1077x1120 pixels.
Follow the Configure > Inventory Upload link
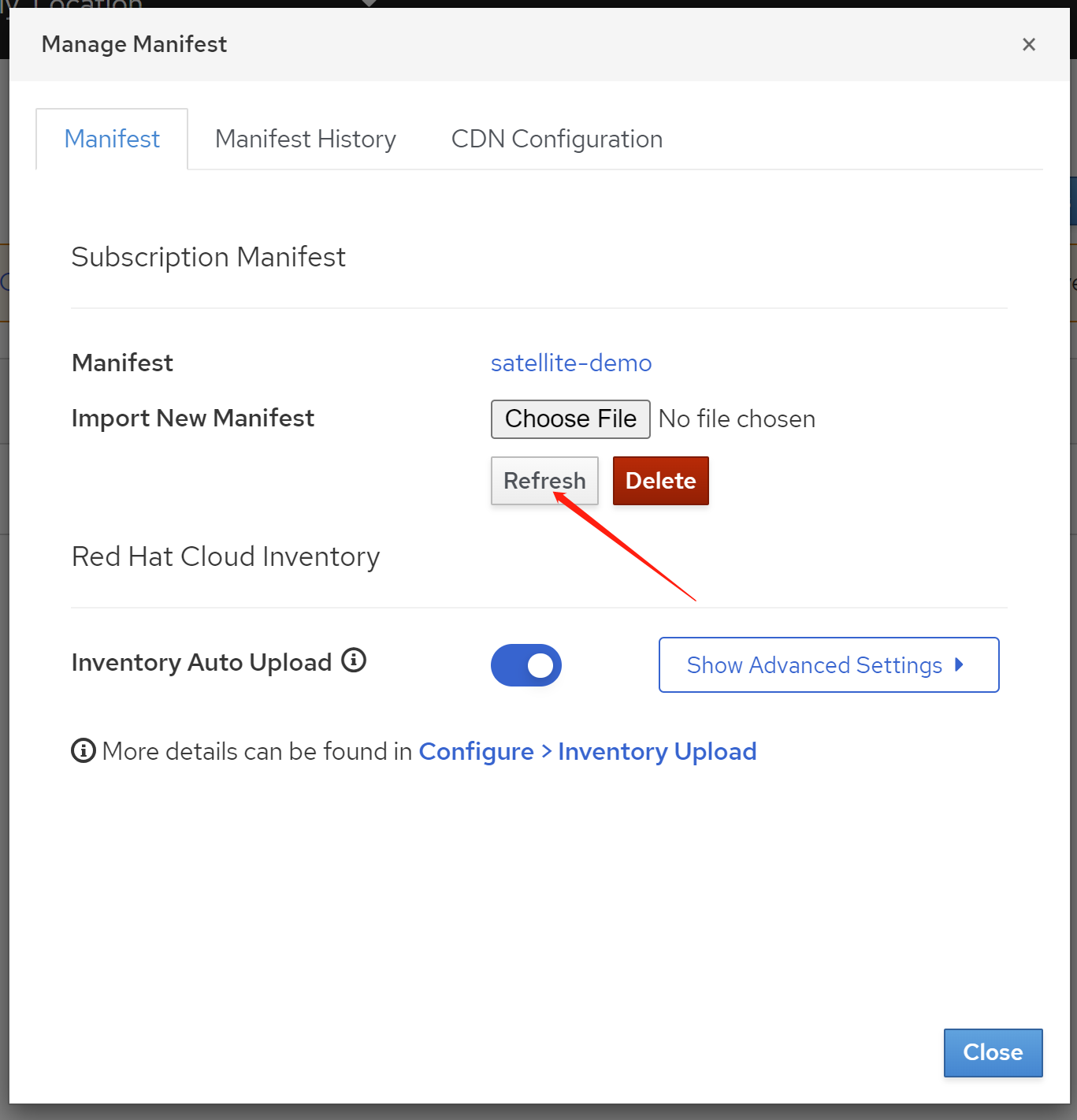(x=587, y=752)
